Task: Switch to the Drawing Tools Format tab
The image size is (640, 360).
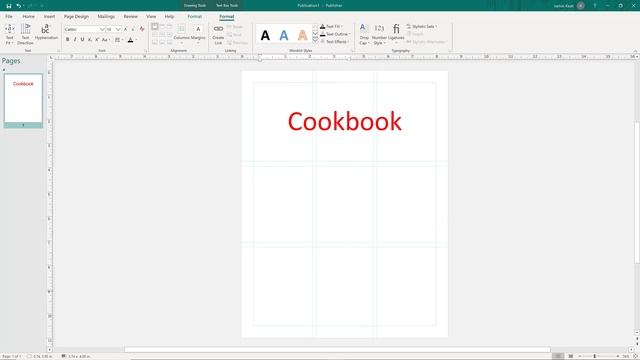Action: (195, 16)
